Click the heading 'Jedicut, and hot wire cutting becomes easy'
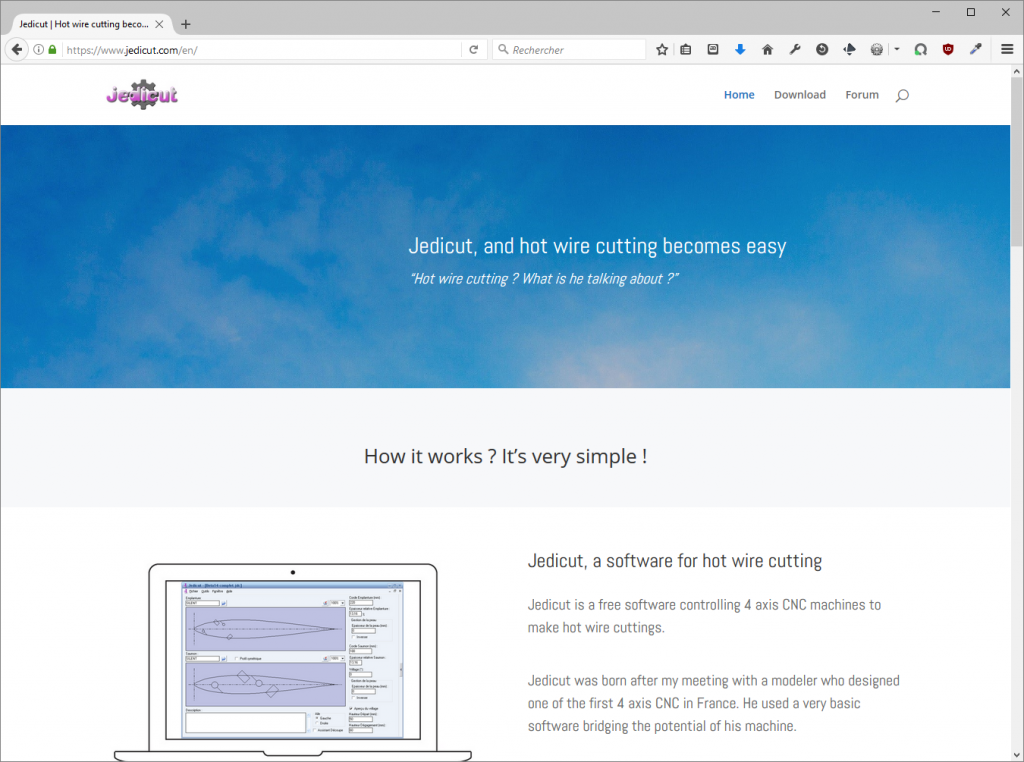1024x762 pixels. pos(598,246)
